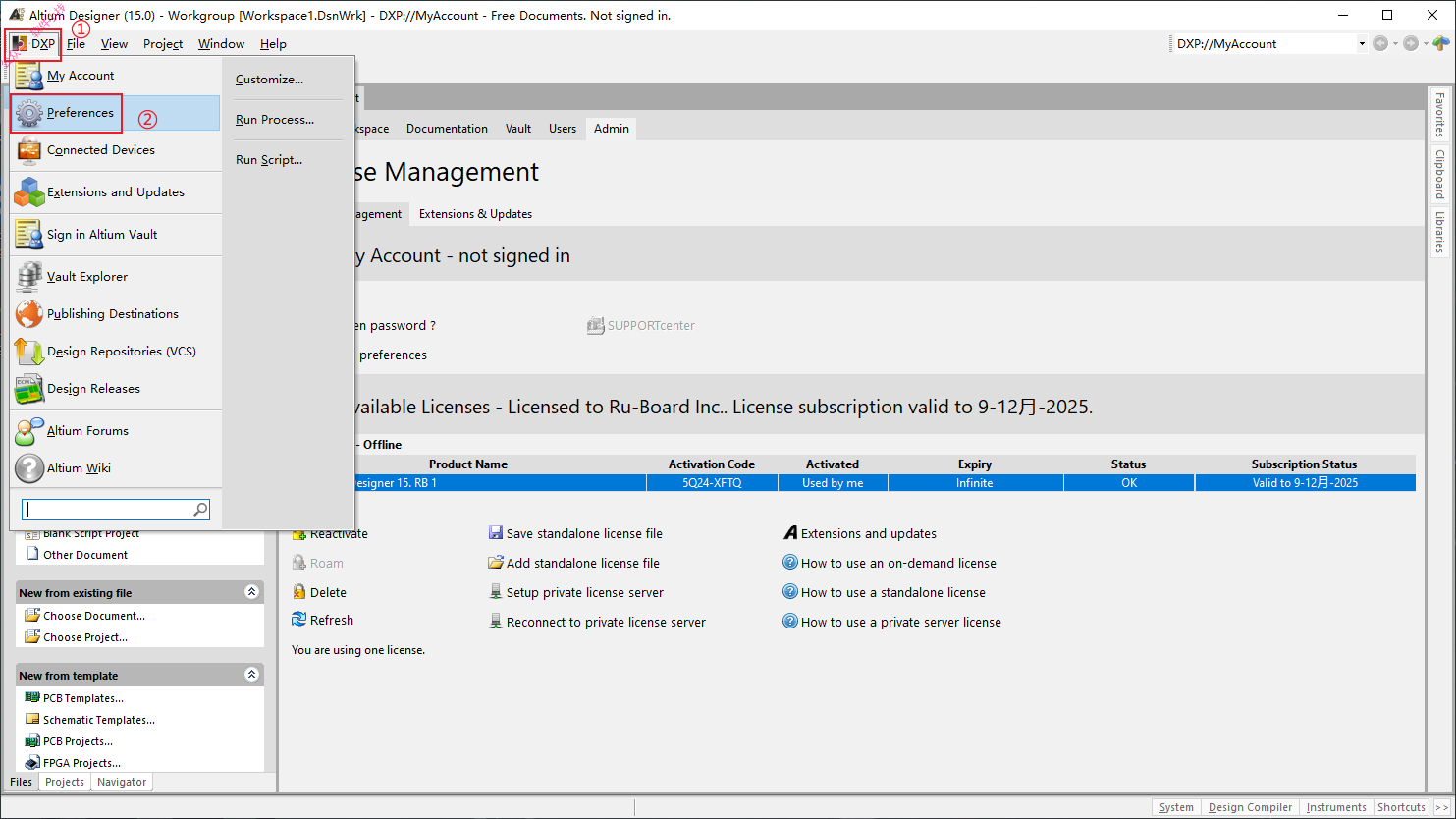Click How to use a private server license
The image size is (1456, 819).
pyautogui.click(x=891, y=623)
